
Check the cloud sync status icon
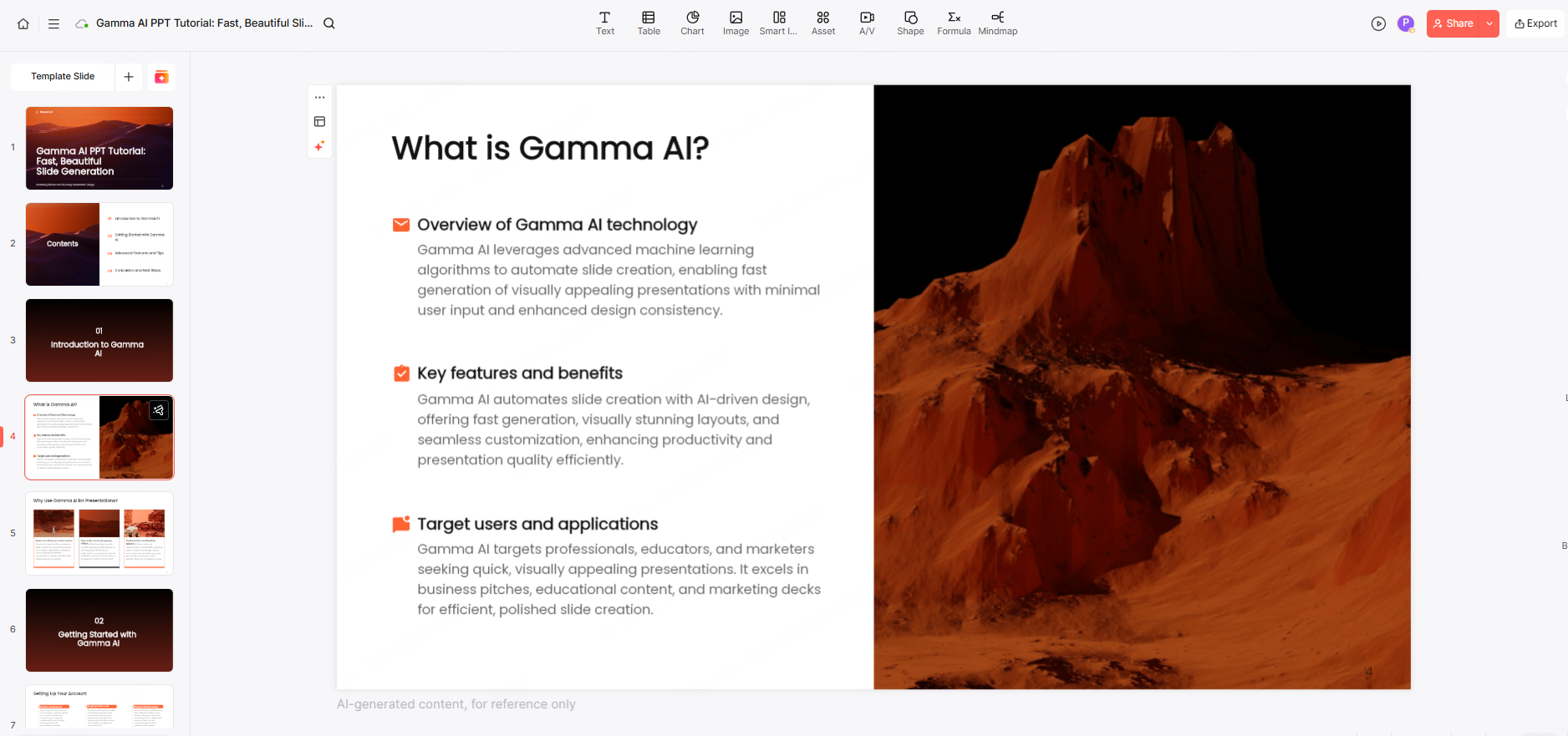82,23
